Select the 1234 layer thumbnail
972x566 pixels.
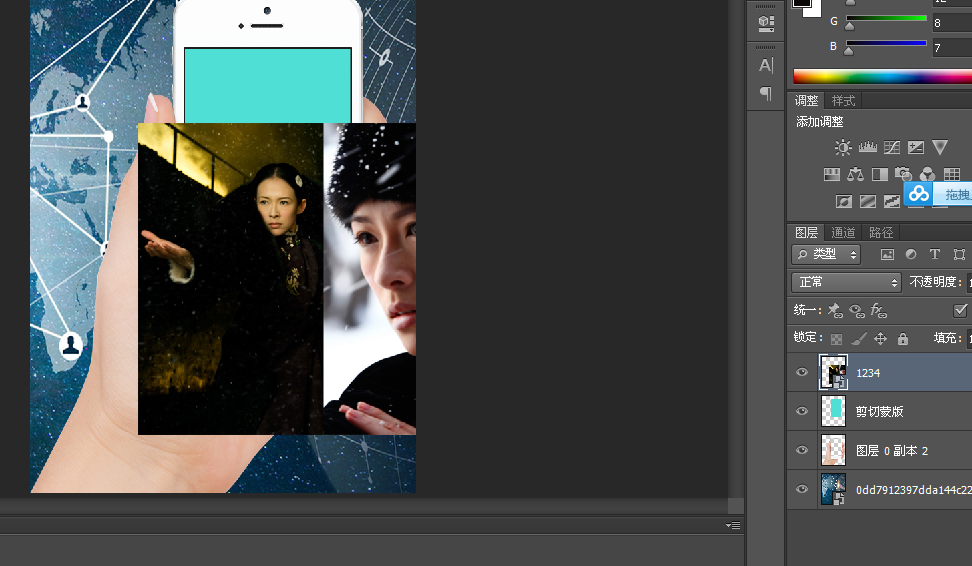833,372
